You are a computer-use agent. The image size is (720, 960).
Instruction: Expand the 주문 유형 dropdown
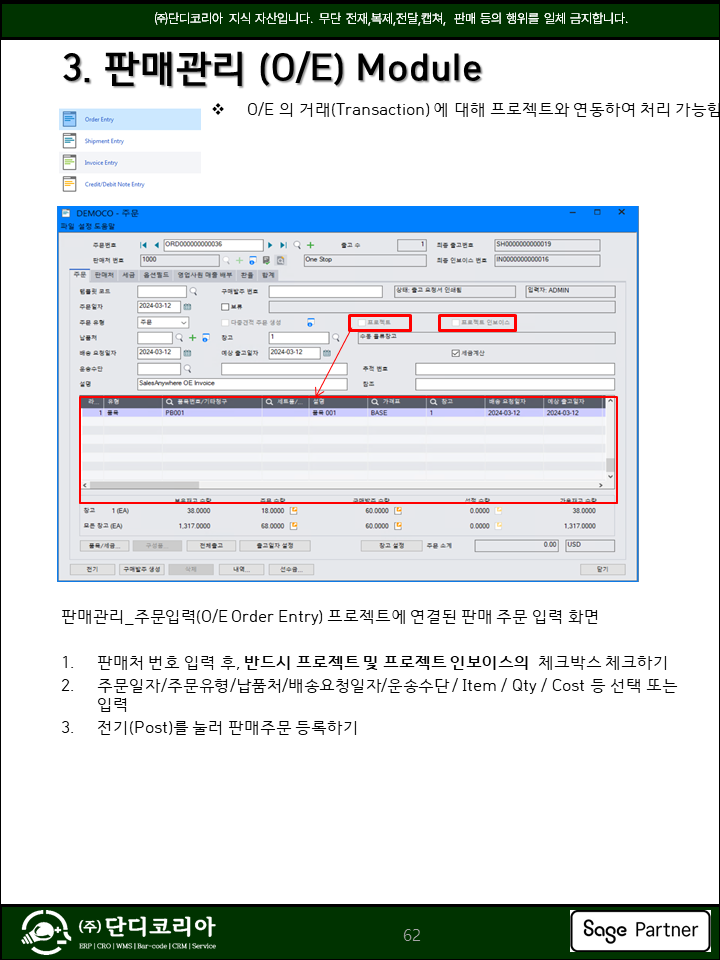pos(184,322)
